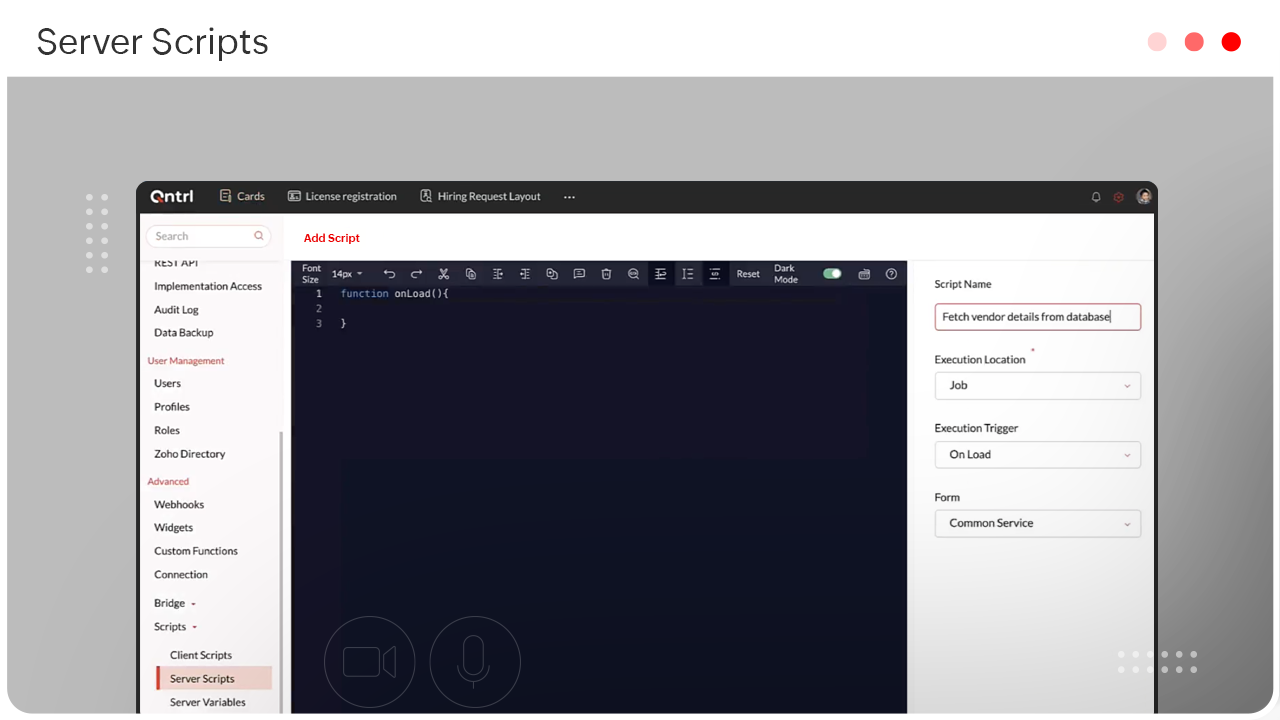Click inside the Script Name input field
1280x720 pixels.
click(1037, 316)
